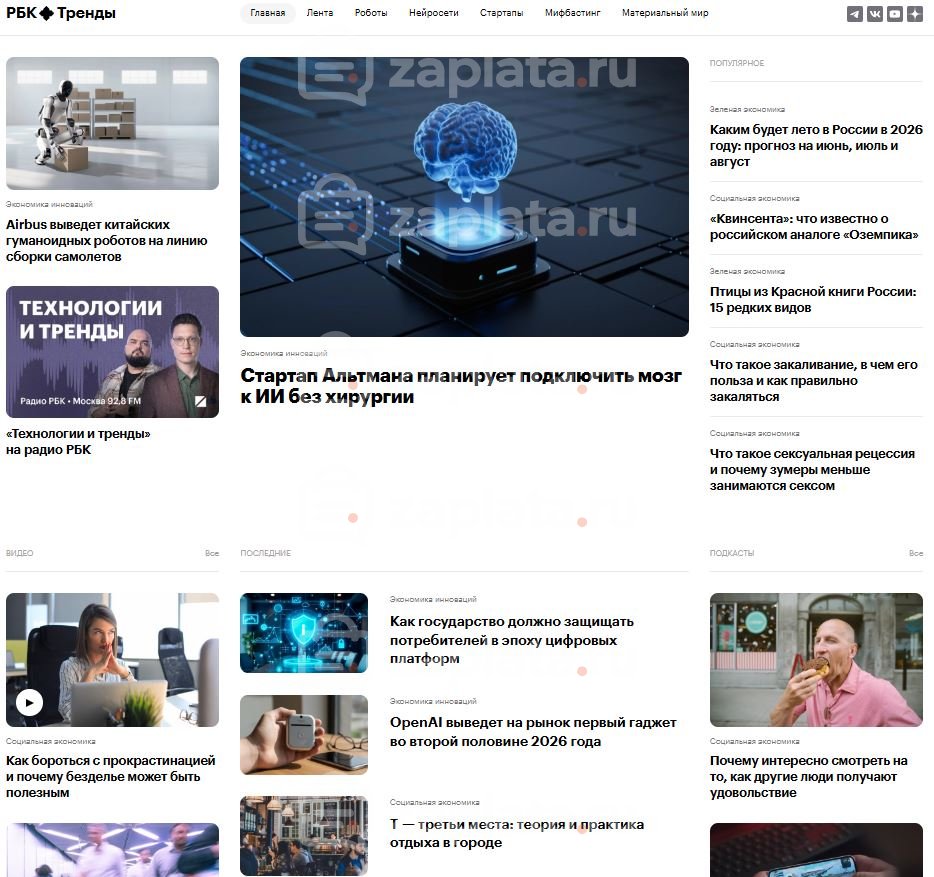Open the Altman startup brain headline
Viewport: 934px width, 877px height.
click(461, 386)
